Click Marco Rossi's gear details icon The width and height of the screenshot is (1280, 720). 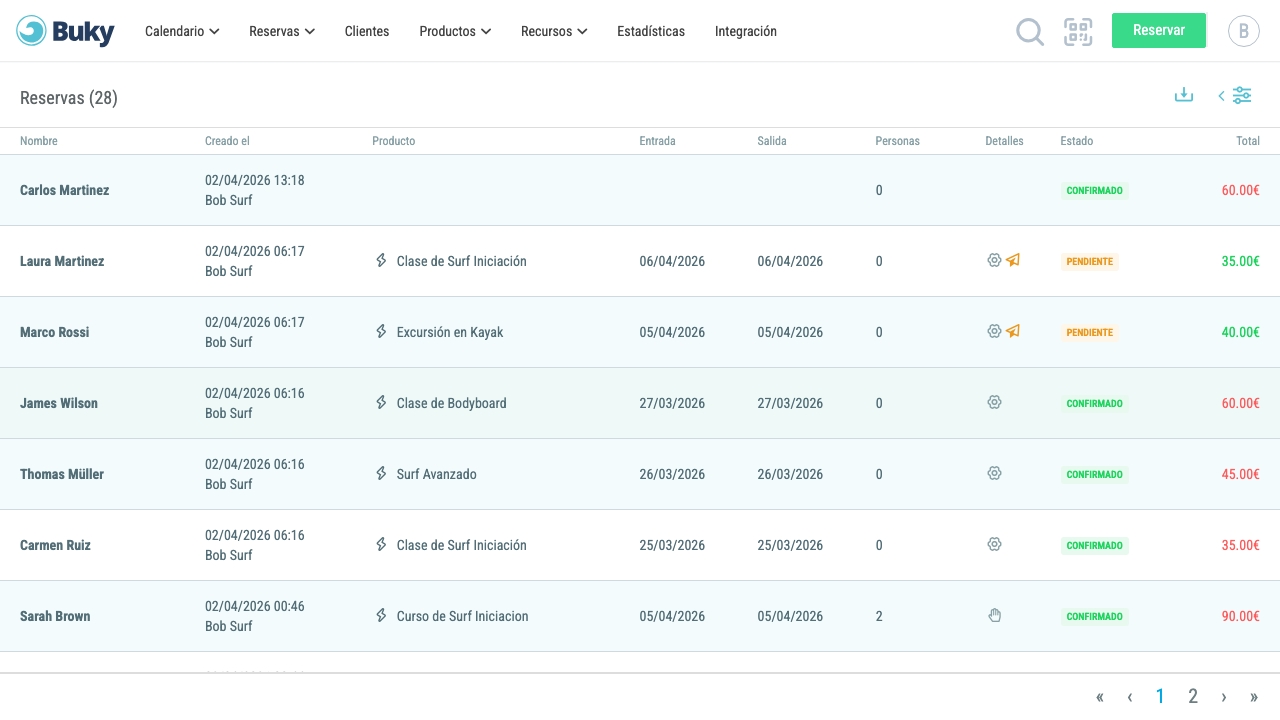pyautogui.click(x=994, y=331)
